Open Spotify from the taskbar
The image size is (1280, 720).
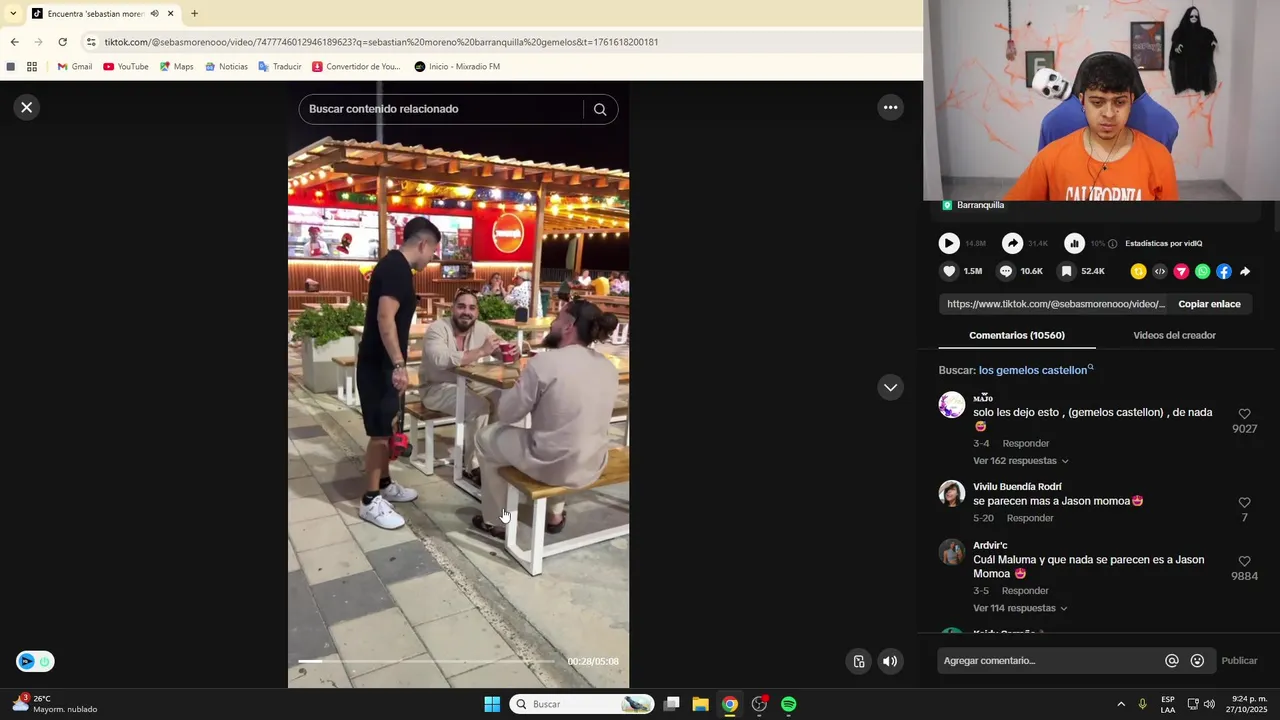point(789,704)
